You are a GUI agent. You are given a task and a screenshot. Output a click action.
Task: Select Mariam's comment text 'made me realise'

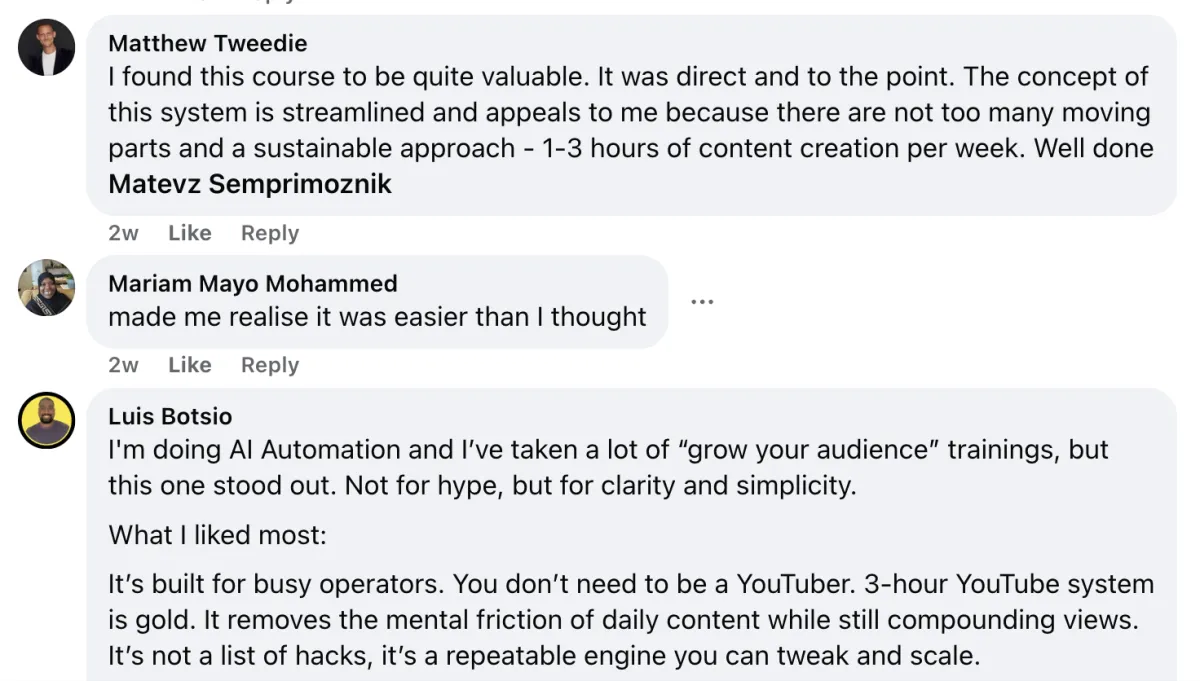(377, 317)
